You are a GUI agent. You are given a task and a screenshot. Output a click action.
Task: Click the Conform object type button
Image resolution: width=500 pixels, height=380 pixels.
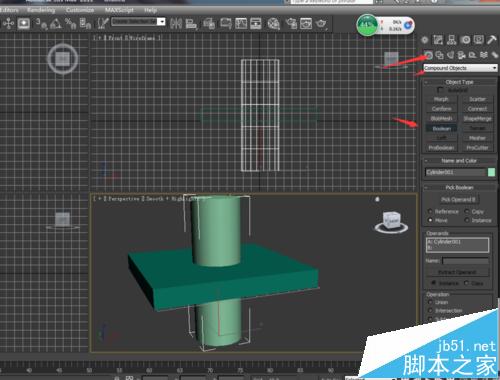441,109
